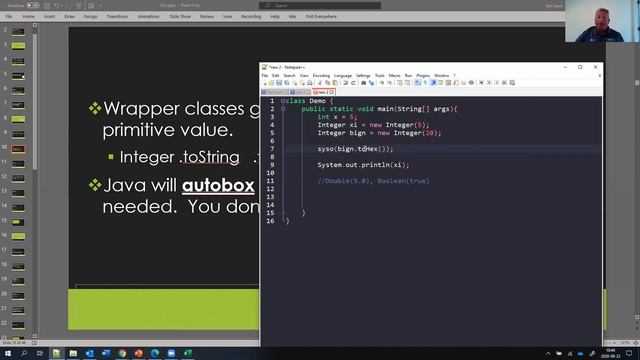The width and height of the screenshot is (640, 360).
Task: Open Notepad++ Language menu
Action: (342, 76)
